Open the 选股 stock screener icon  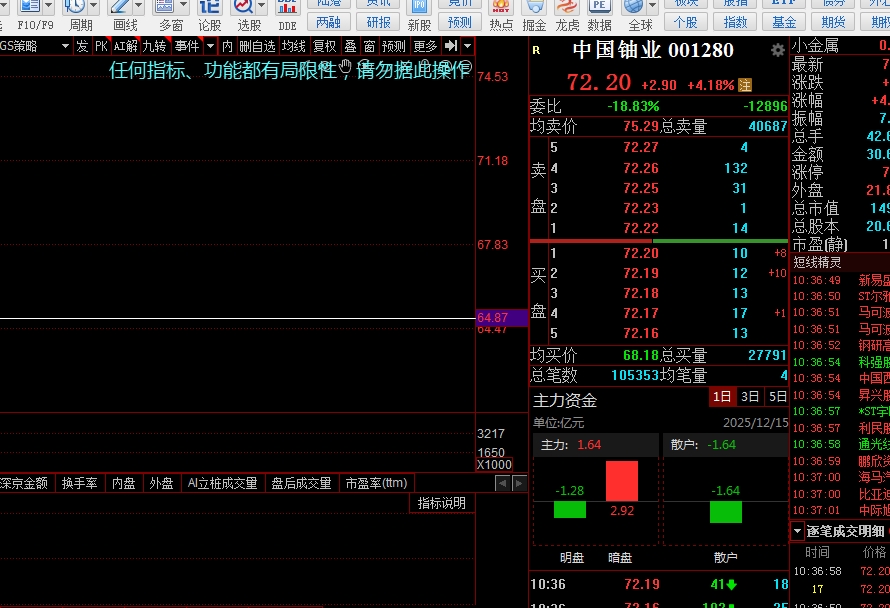[x=243, y=7]
